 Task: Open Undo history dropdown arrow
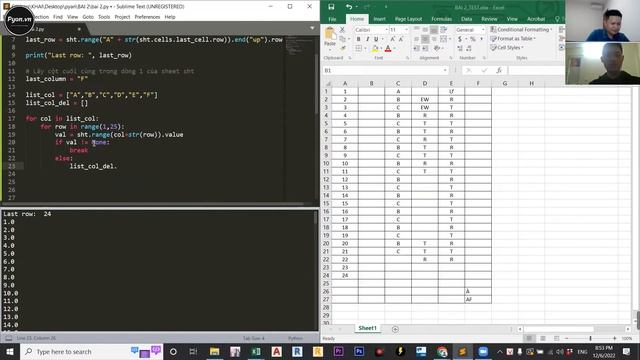click(356, 7)
